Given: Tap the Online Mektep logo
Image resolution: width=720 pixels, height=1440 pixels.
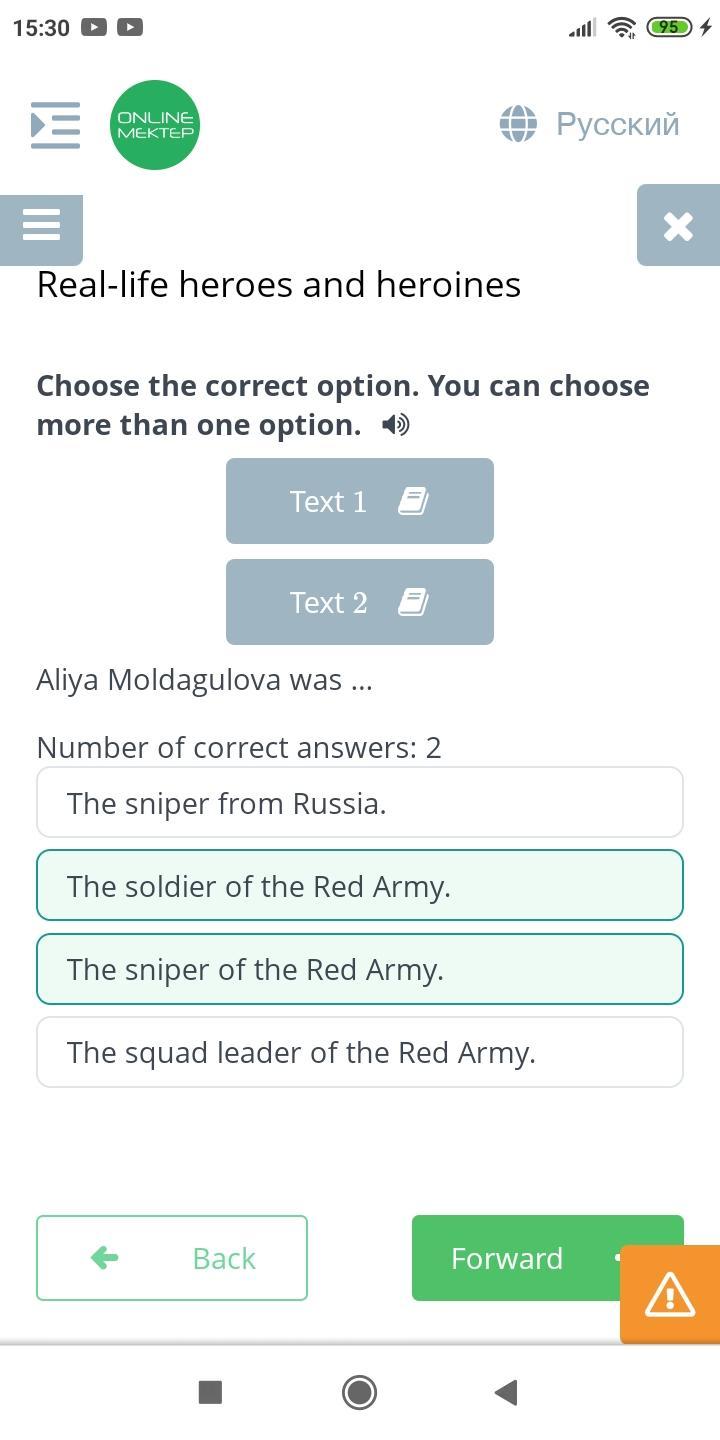Looking at the screenshot, I should (155, 125).
